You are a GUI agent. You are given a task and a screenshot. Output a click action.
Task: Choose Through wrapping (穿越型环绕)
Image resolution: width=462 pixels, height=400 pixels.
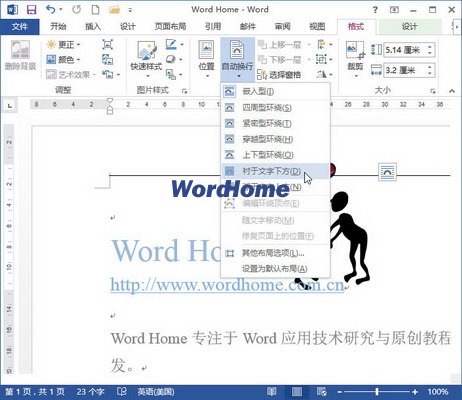click(275, 139)
